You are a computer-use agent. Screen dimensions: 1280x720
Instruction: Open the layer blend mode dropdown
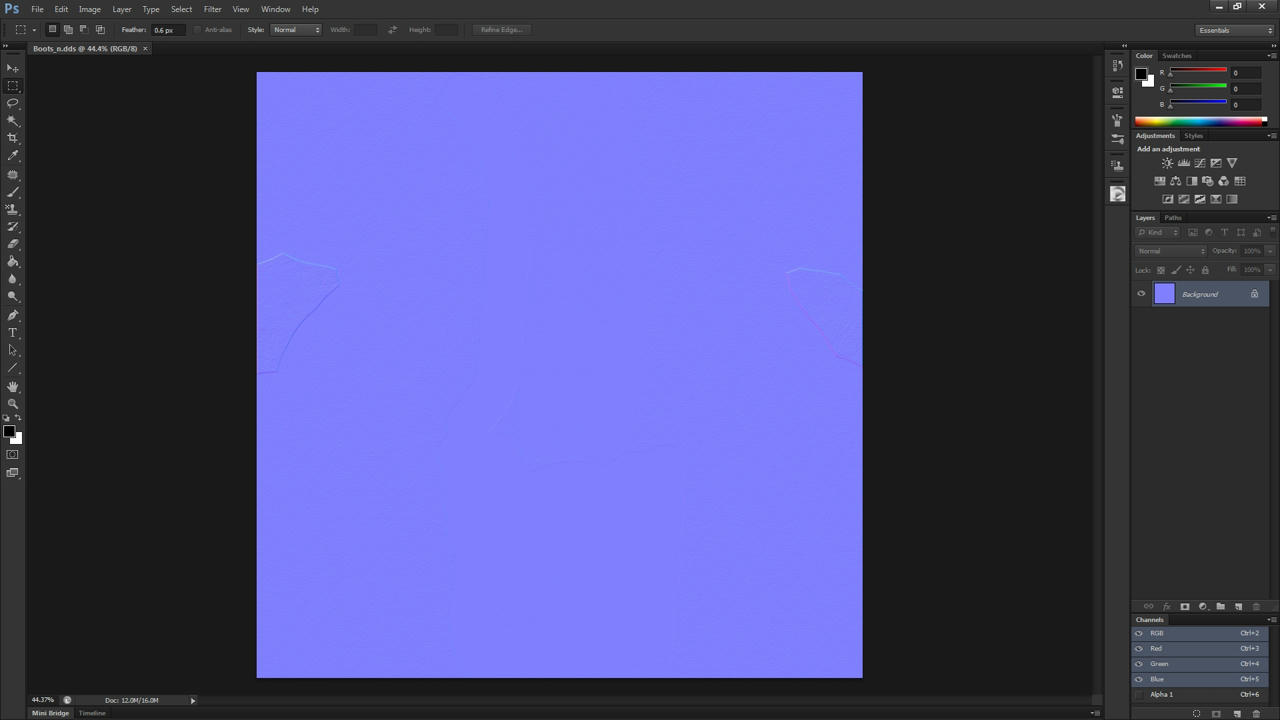tap(1170, 251)
